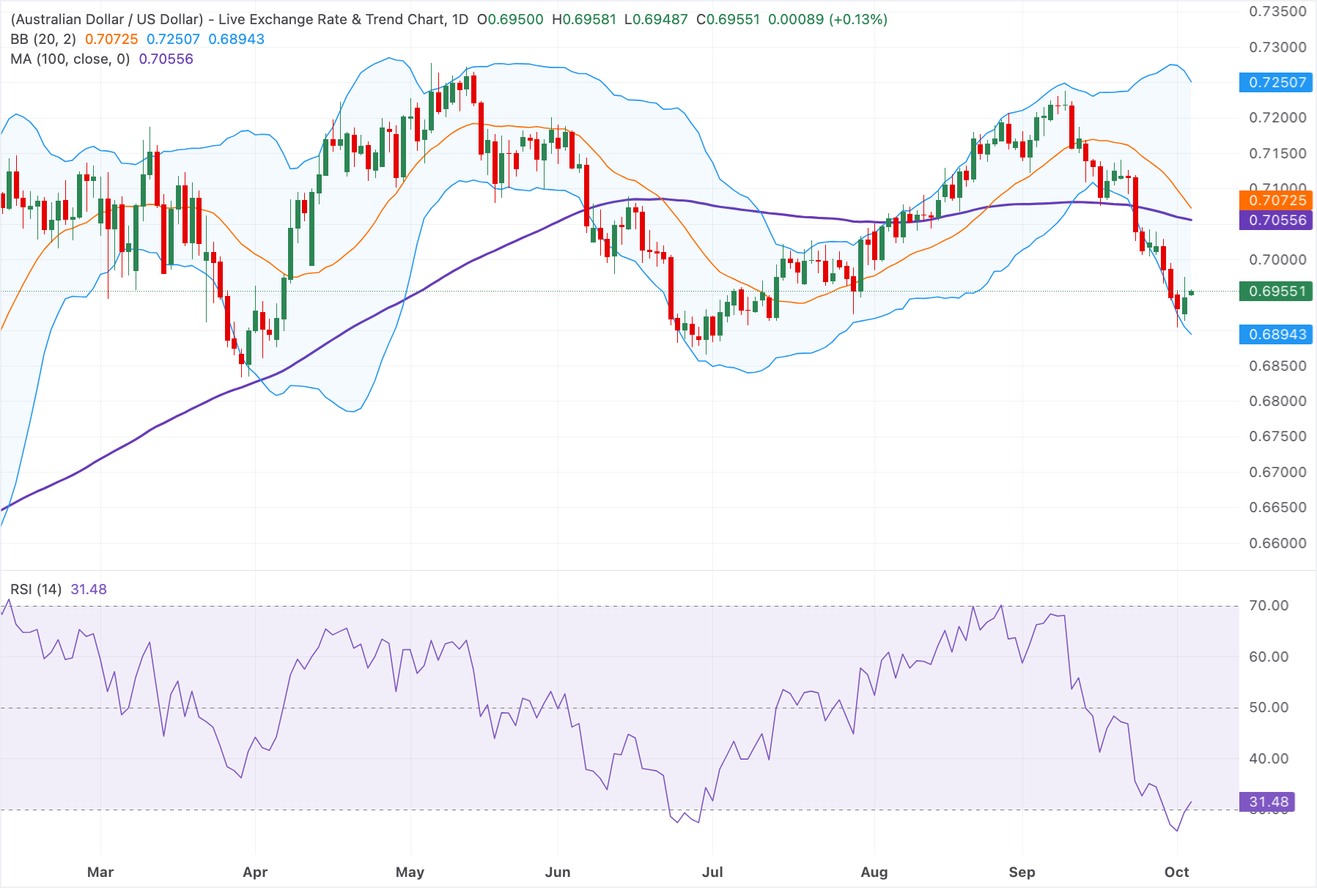Click the C0.69551 close value in header
The image size is (1317, 896).
pyautogui.click(x=728, y=19)
